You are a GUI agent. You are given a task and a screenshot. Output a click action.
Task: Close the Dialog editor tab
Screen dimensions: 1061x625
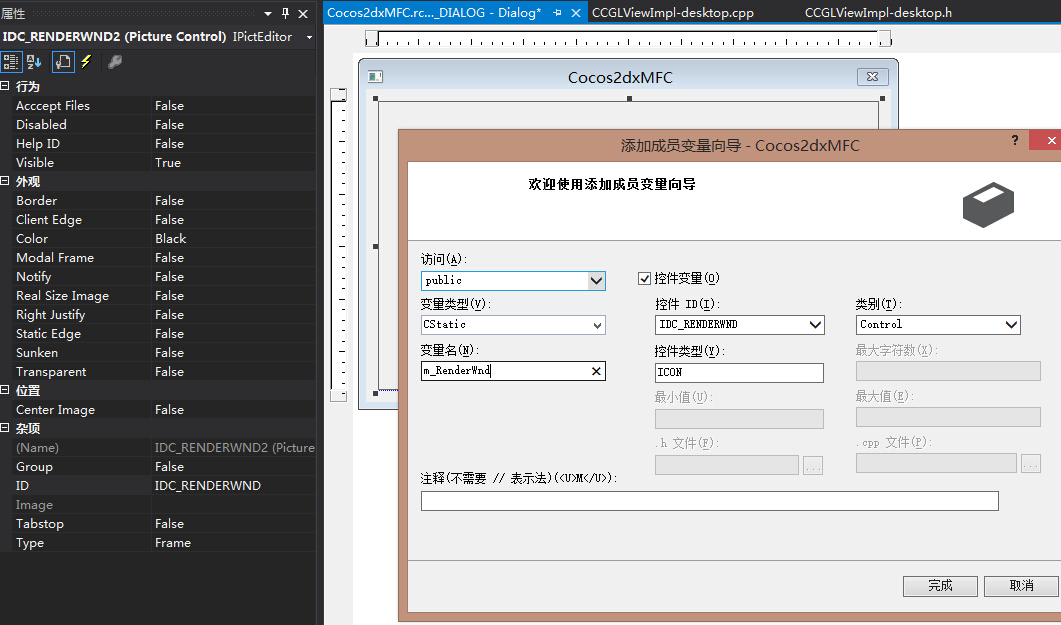pyautogui.click(x=576, y=13)
